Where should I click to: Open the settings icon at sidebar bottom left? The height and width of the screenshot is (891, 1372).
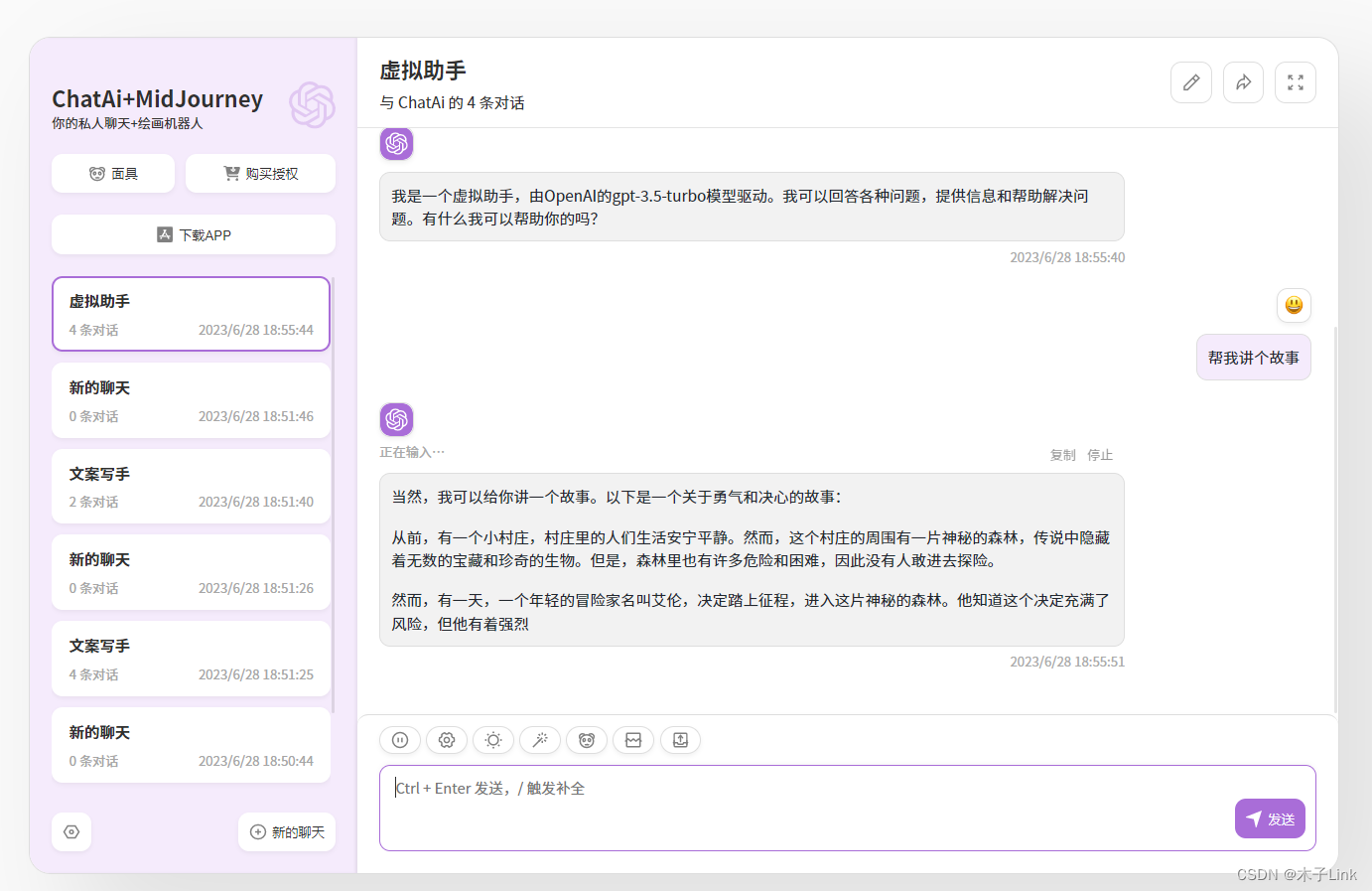[70, 831]
